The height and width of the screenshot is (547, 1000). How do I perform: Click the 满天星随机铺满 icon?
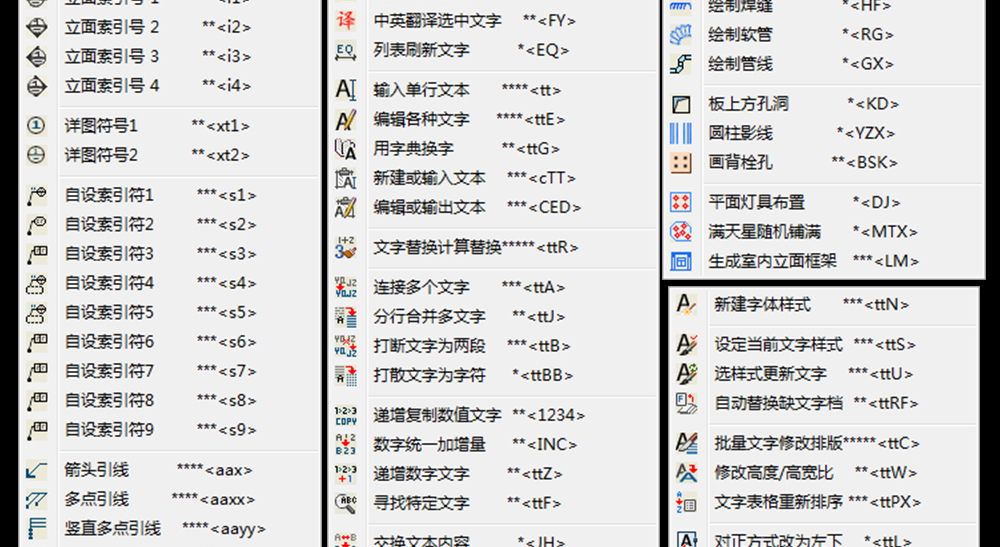point(681,232)
